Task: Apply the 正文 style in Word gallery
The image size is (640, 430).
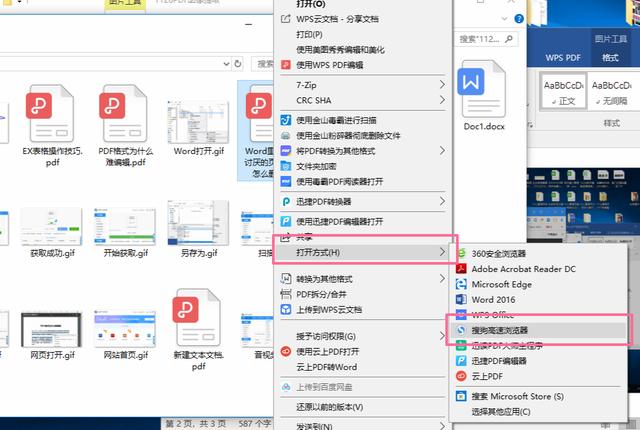Action: coord(564,92)
